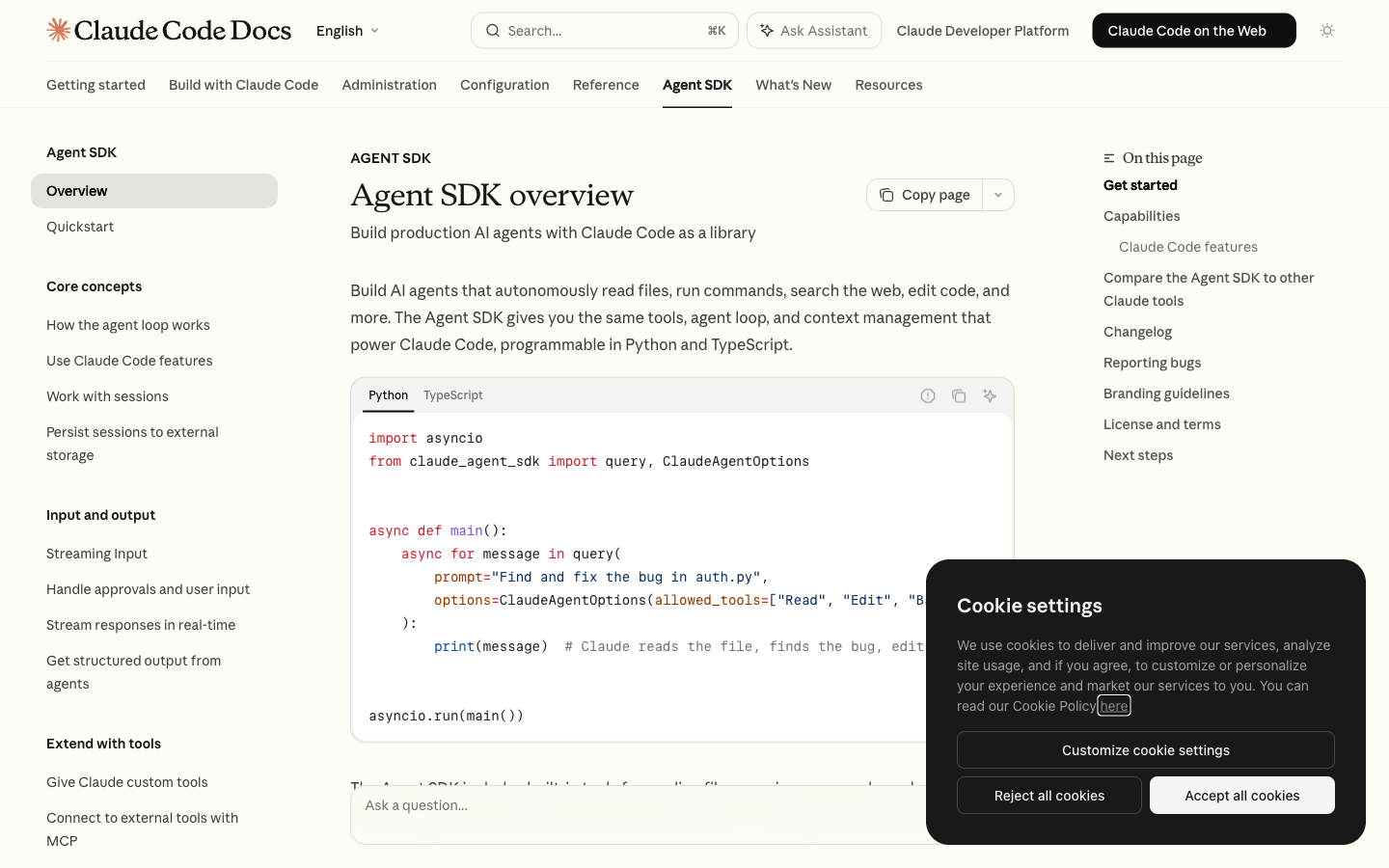Open Streaming Input sidebar link

[96, 554]
